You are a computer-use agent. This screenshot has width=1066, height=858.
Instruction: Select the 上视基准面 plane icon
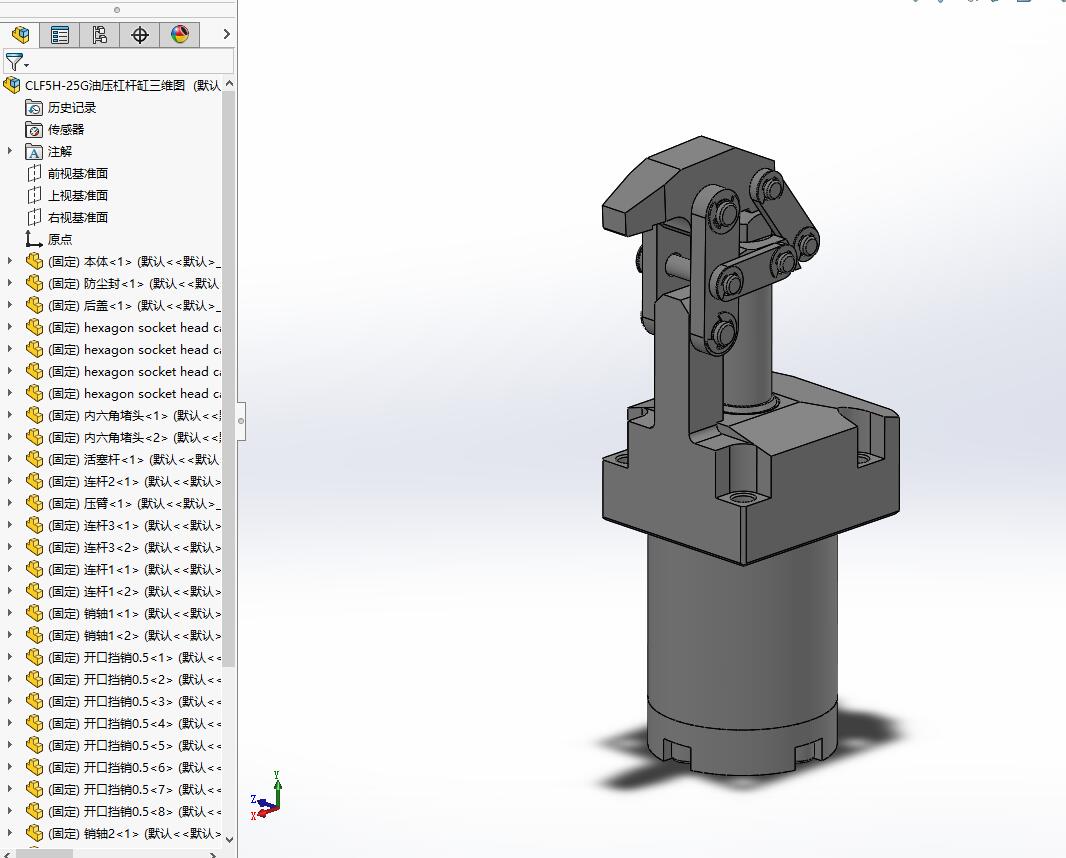pyautogui.click(x=33, y=195)
